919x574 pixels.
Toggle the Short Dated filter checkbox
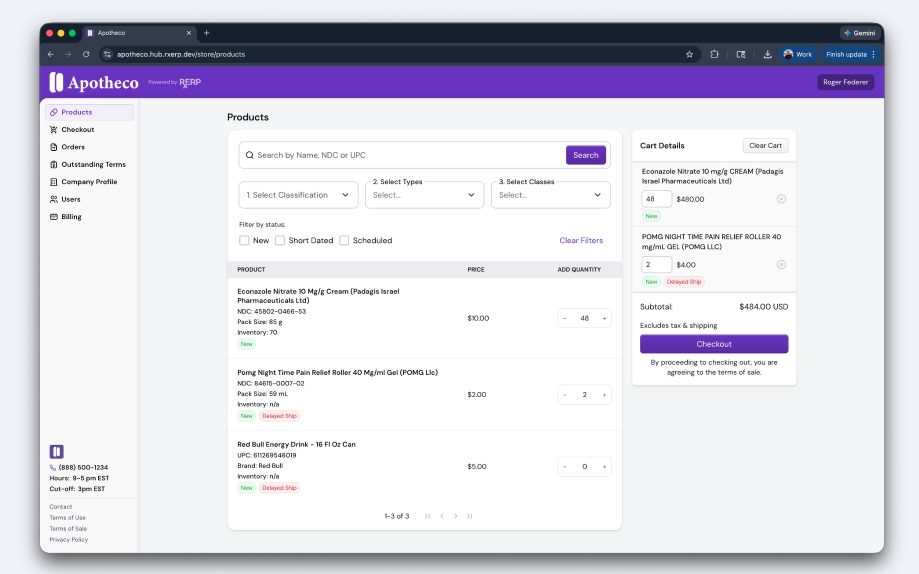tap(280, 240)
